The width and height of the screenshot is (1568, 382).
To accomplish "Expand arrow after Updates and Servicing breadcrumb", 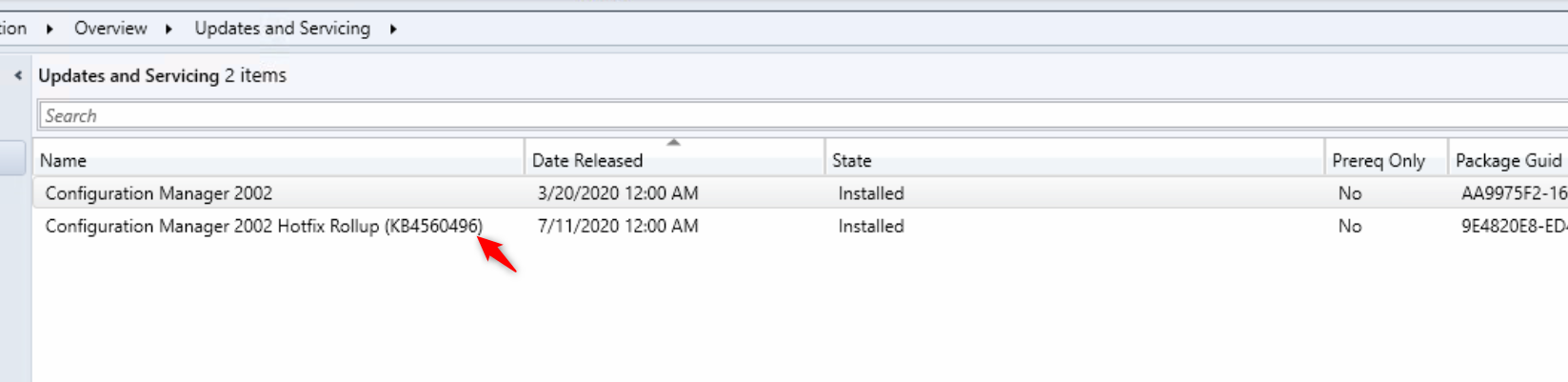I will 392,29.
